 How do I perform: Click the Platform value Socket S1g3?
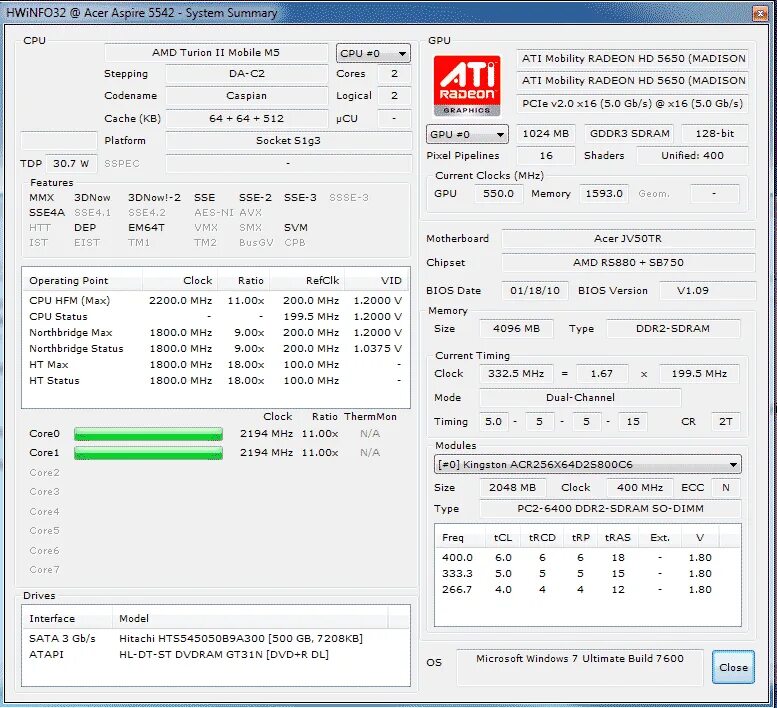[288, 141]
